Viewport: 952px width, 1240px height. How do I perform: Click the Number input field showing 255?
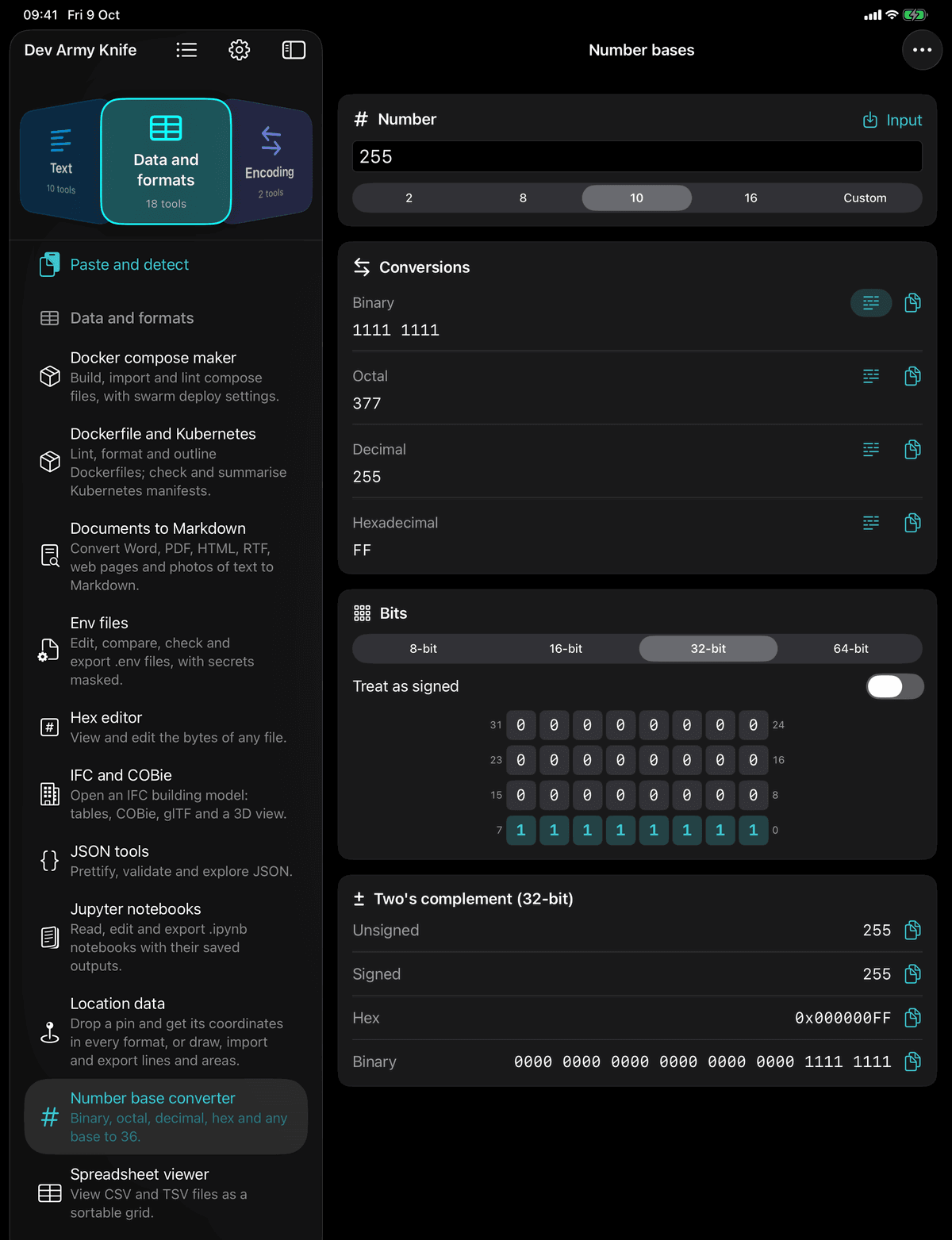point(637,156)
